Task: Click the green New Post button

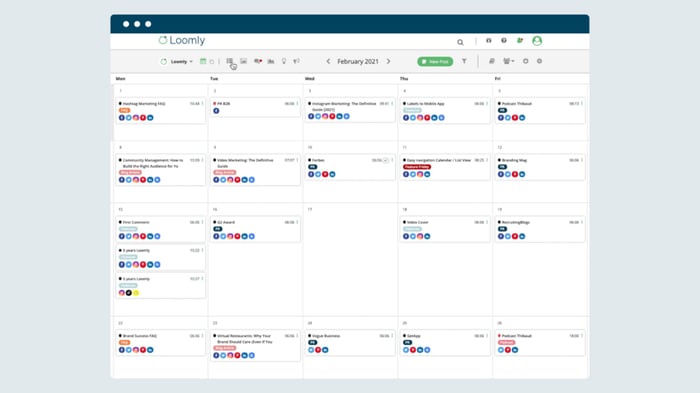Action: [x=435, y=62]
